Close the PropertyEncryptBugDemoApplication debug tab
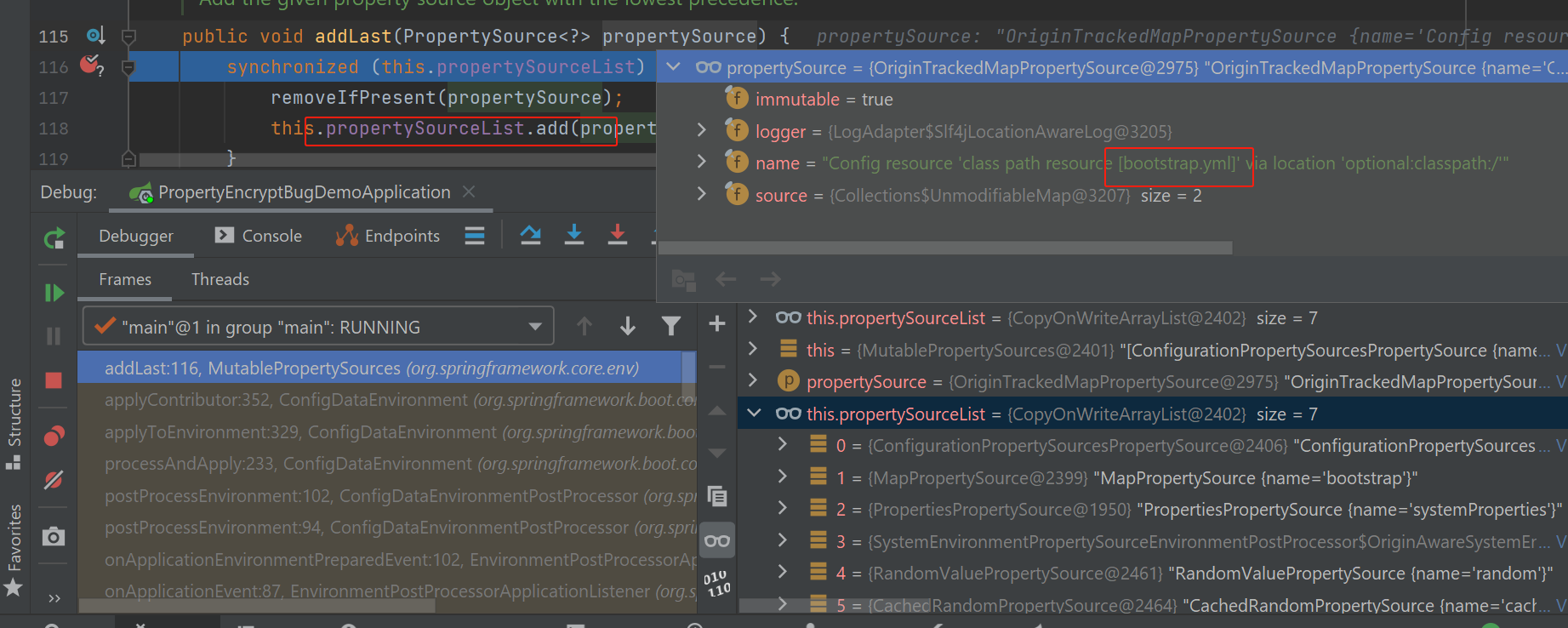Image resolution: width=1568 pixels, height=628 pixels. tap(469, 191)
